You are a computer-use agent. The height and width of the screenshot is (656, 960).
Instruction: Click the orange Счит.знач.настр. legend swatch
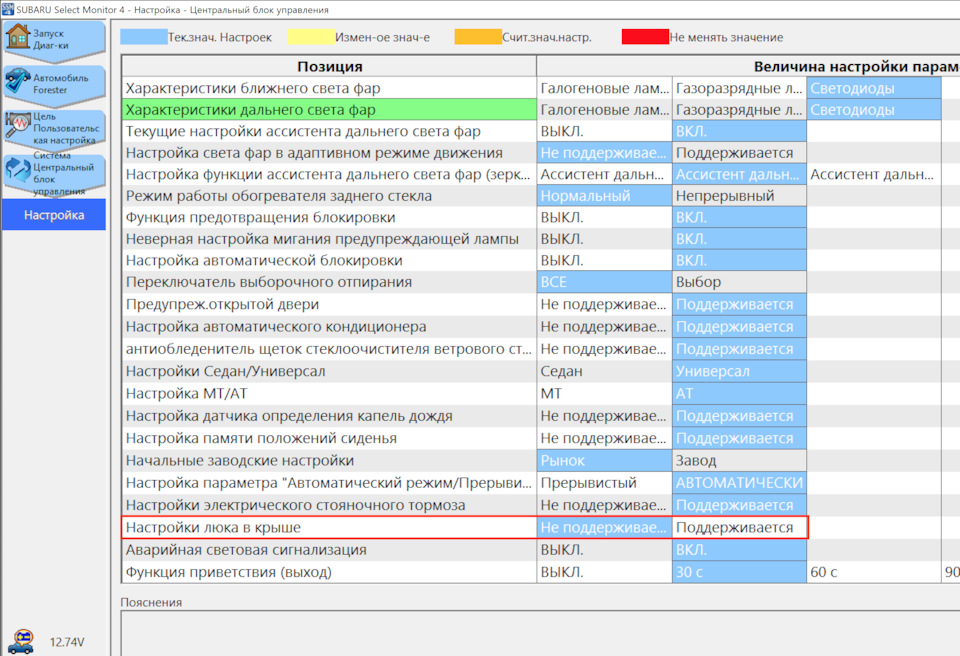pyautogui.click(x=478, y=37)
